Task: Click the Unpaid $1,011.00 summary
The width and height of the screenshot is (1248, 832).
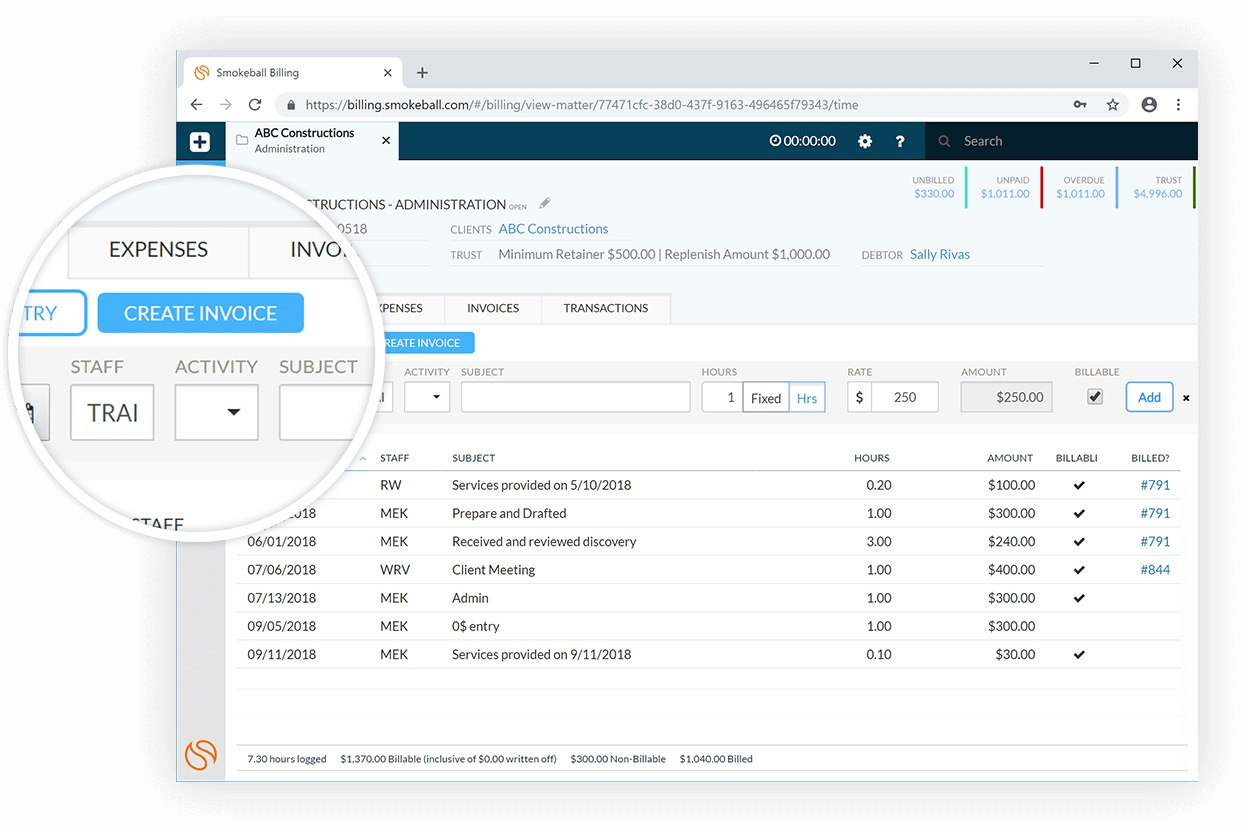Action: (x=1005, y=187)
